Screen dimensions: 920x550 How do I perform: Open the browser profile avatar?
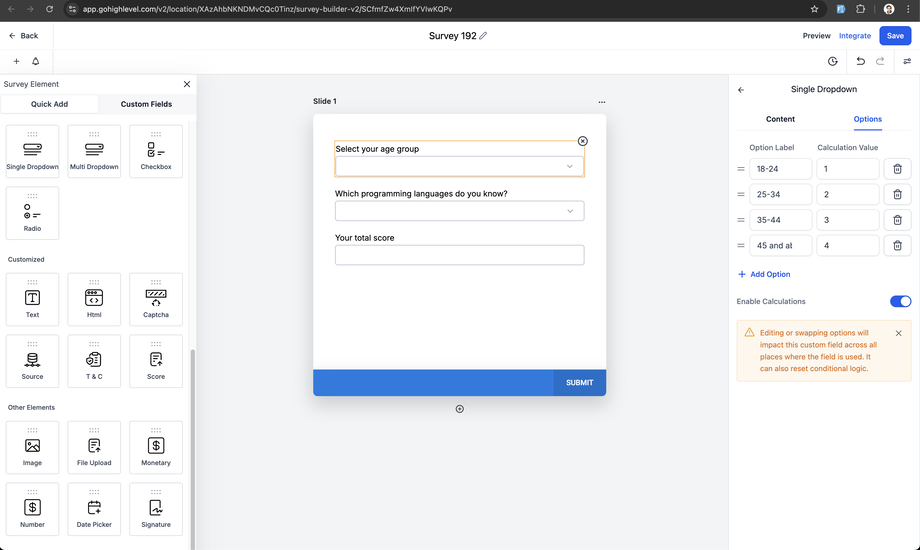tap(889, 9)
